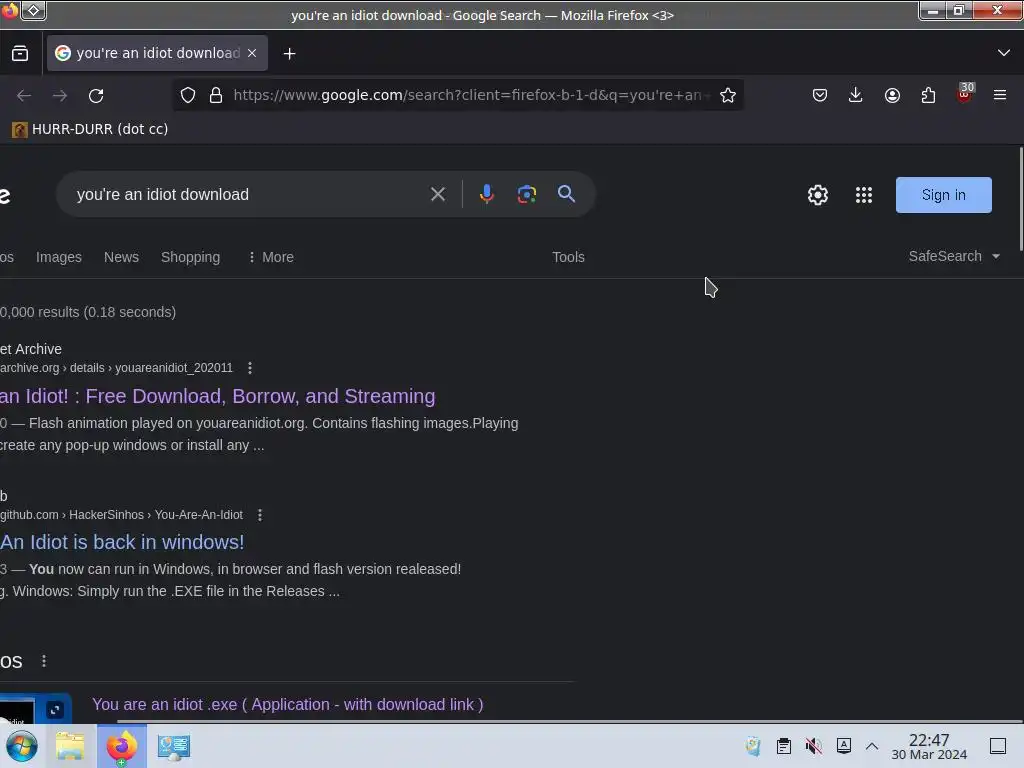Open Firefox account icon
Image resolution: width=1024 pixels, height=768 pixels.
[892, 95]
